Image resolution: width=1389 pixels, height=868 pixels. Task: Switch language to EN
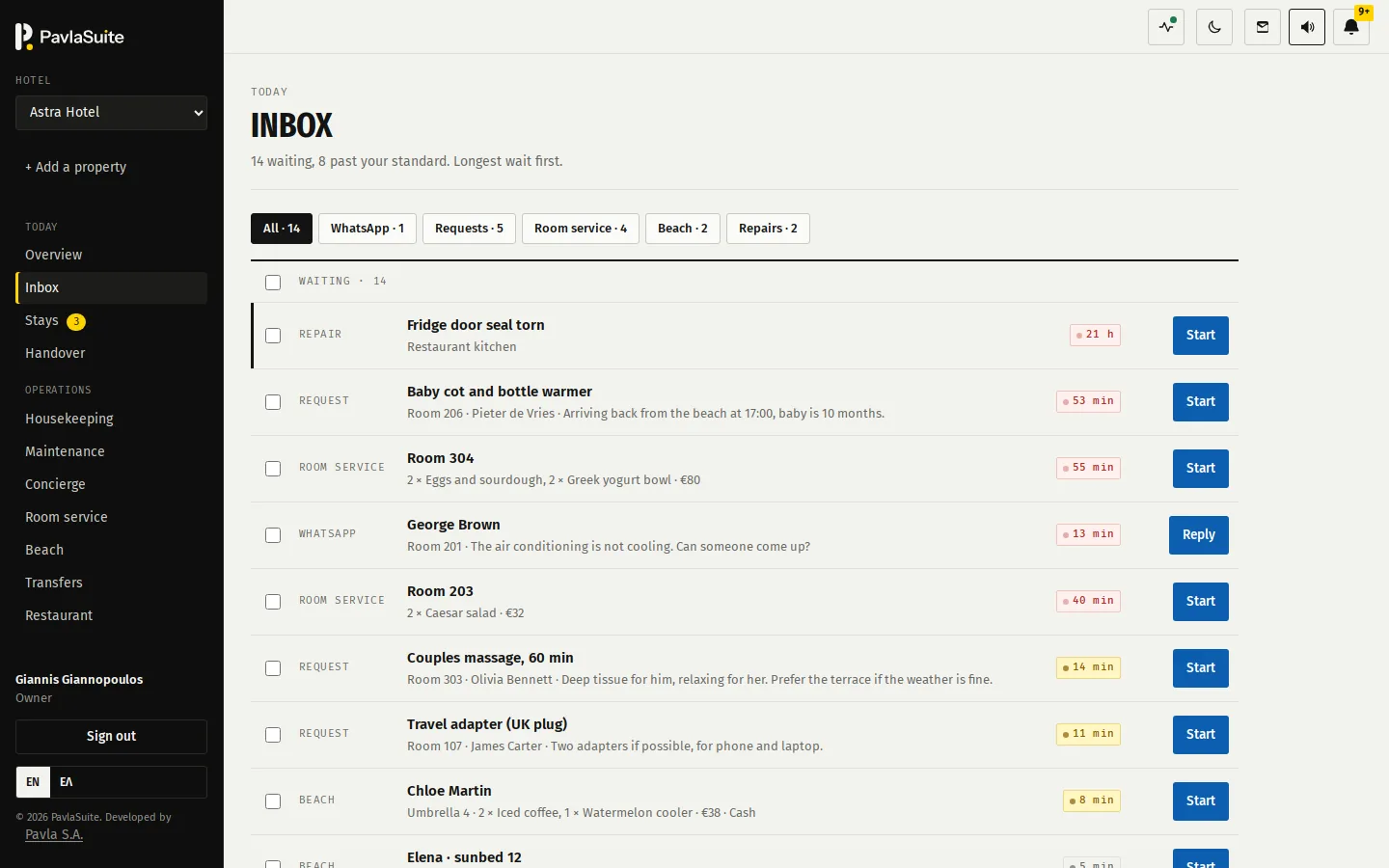33,782
